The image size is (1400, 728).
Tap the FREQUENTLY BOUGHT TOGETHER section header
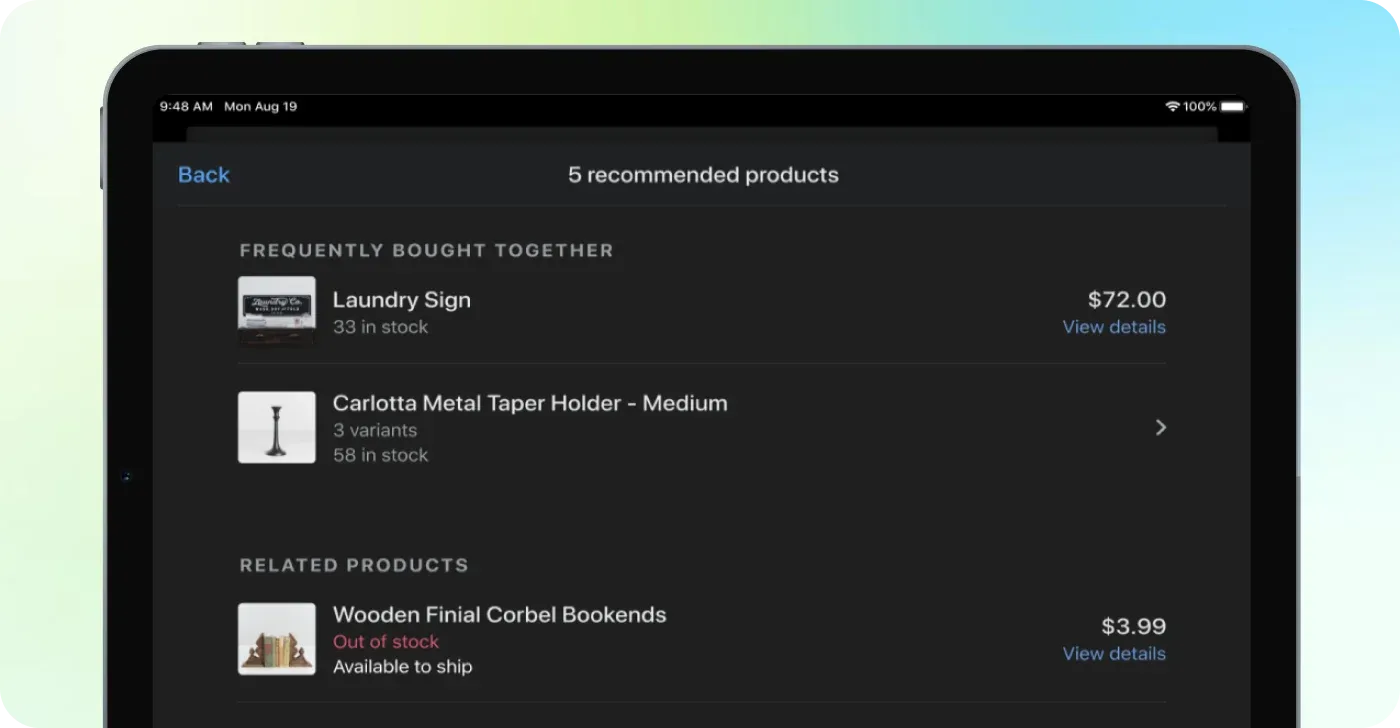[x=426, y=250]
